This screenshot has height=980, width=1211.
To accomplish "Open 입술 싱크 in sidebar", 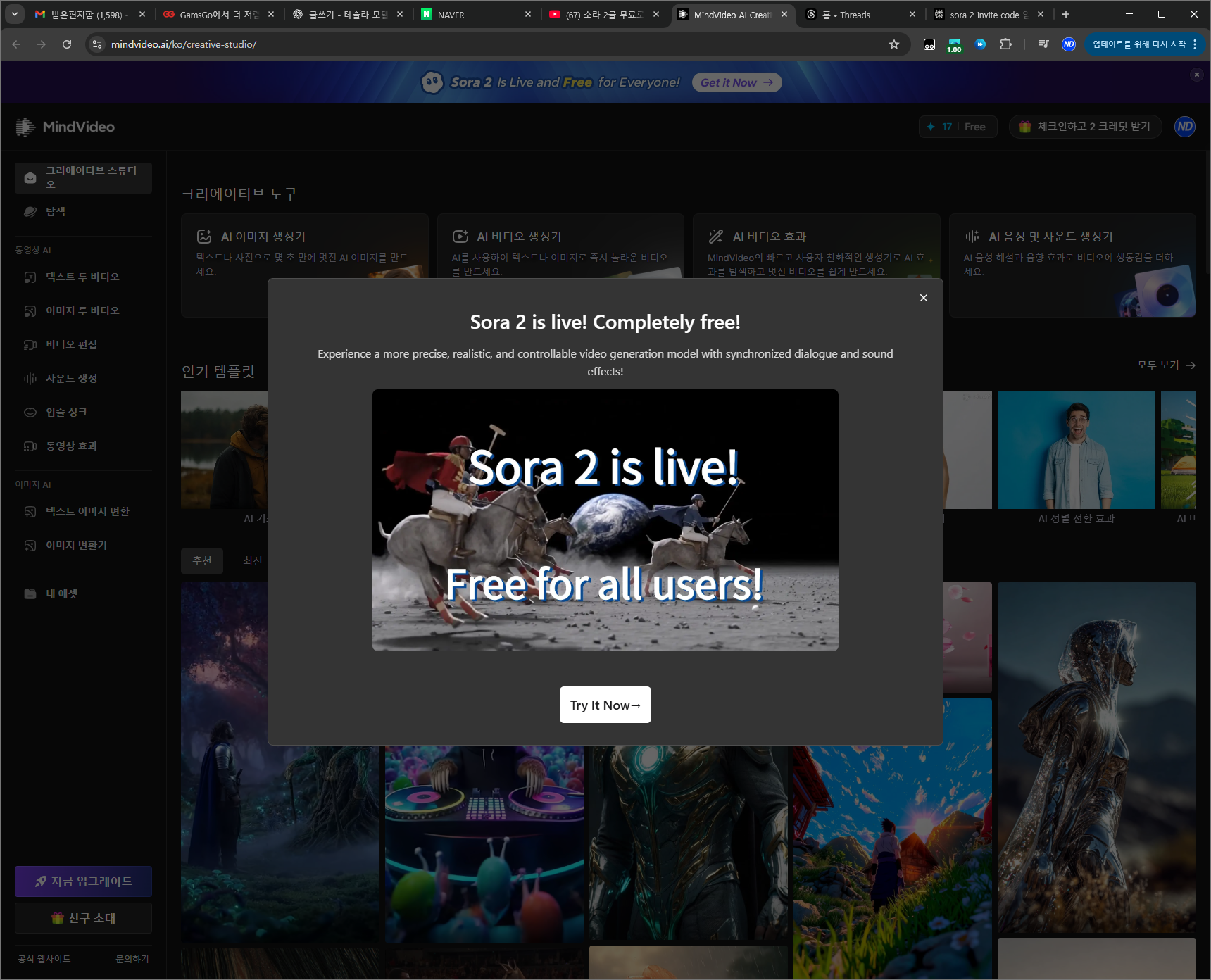I will click(83, 412).
